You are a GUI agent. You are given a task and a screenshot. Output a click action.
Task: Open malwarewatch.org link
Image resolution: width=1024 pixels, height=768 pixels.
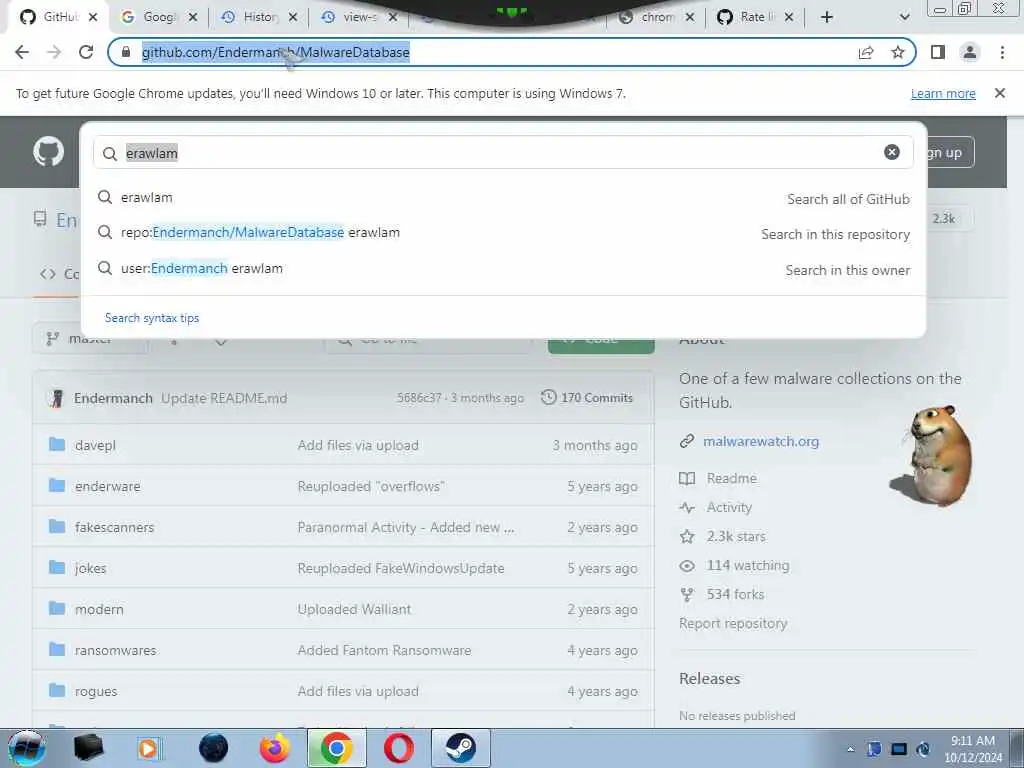pyautogui.click(x=761, y=441)
